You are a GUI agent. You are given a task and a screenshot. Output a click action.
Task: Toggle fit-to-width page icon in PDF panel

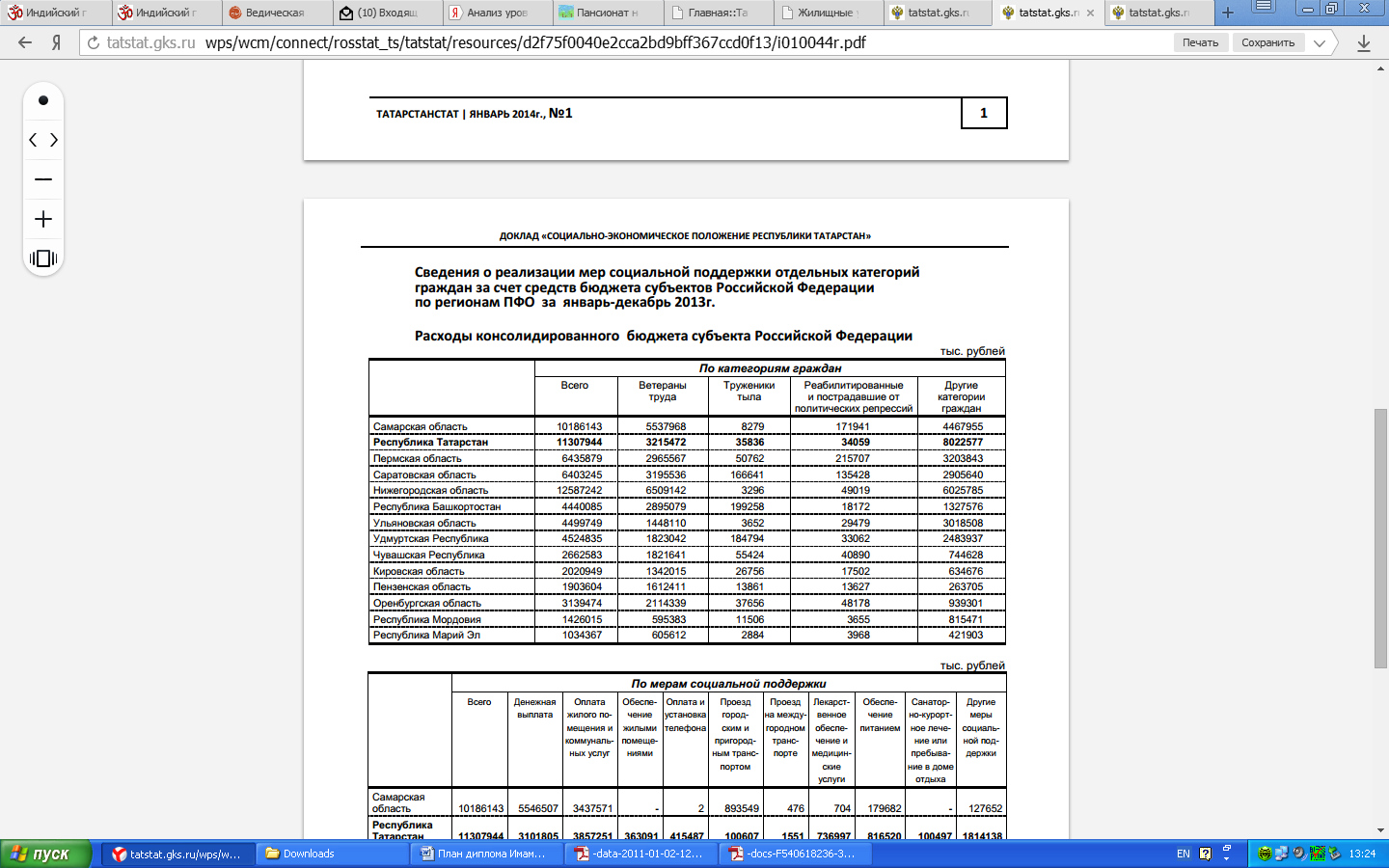[43, 258]
